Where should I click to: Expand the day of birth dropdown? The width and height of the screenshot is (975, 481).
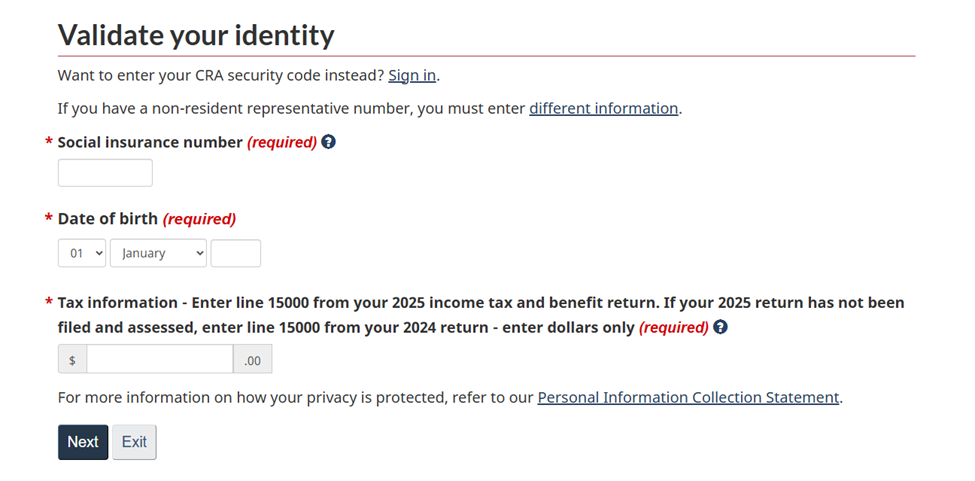(82, 254)
